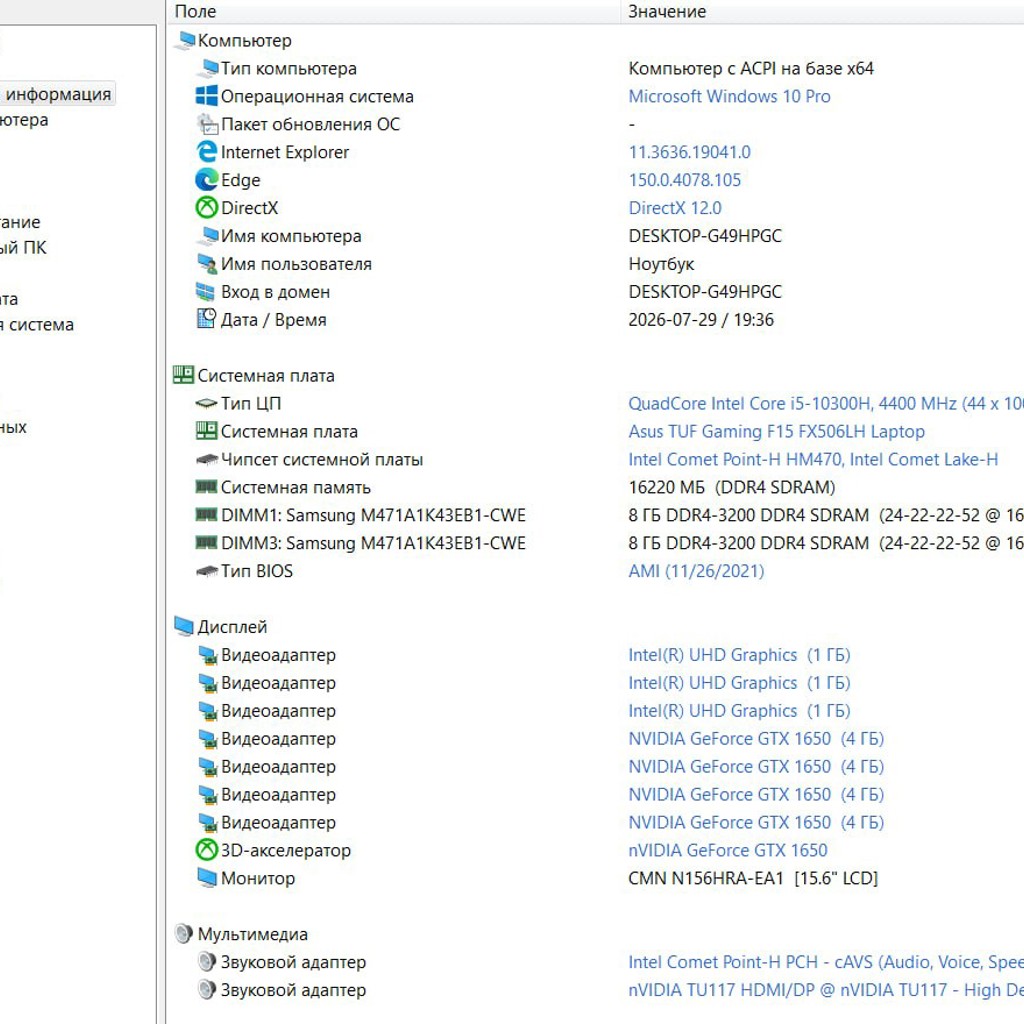This screenshot has width=1024, height=1024.
Task: Click the Тип BIOS chip icon
Action: 207,571
